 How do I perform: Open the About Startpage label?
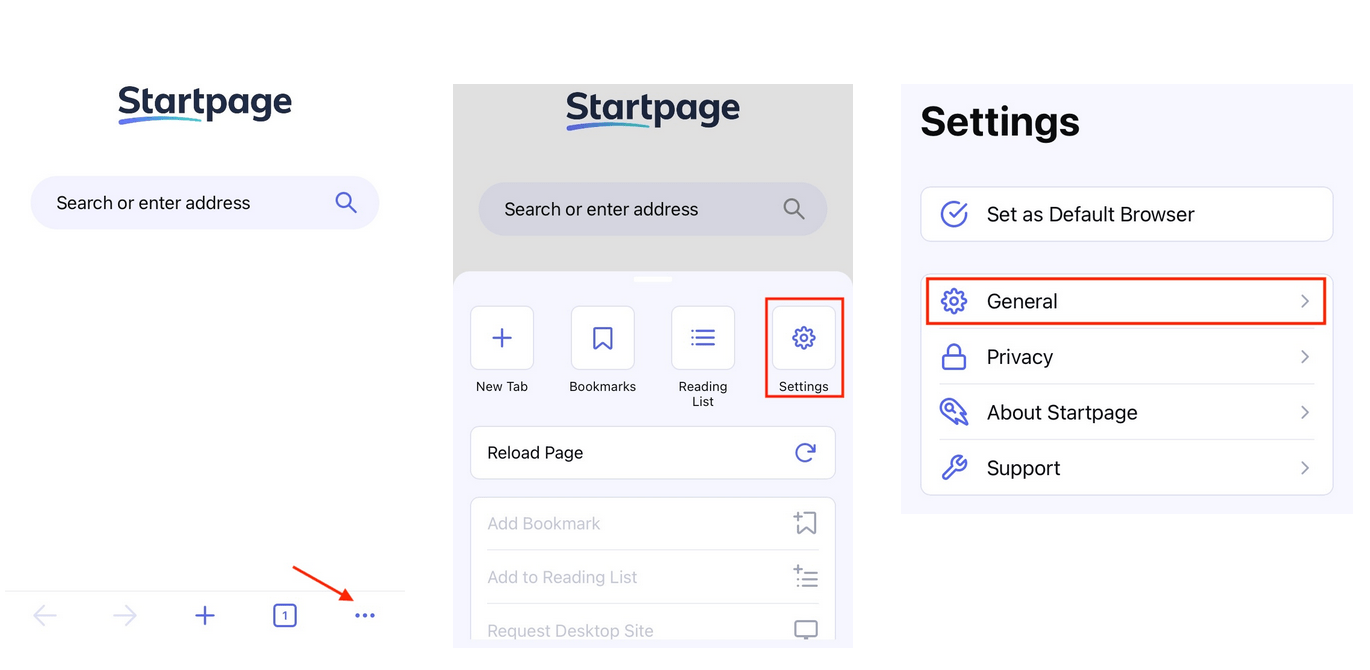click(x=1062, y=412)
